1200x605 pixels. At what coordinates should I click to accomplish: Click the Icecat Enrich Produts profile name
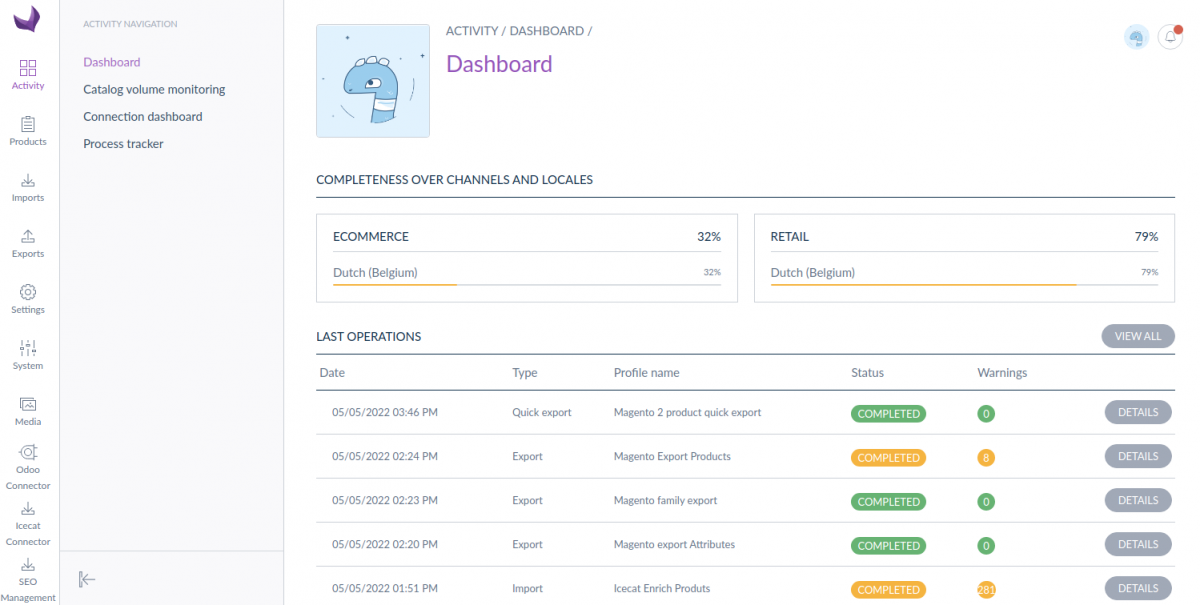[662, 588]
